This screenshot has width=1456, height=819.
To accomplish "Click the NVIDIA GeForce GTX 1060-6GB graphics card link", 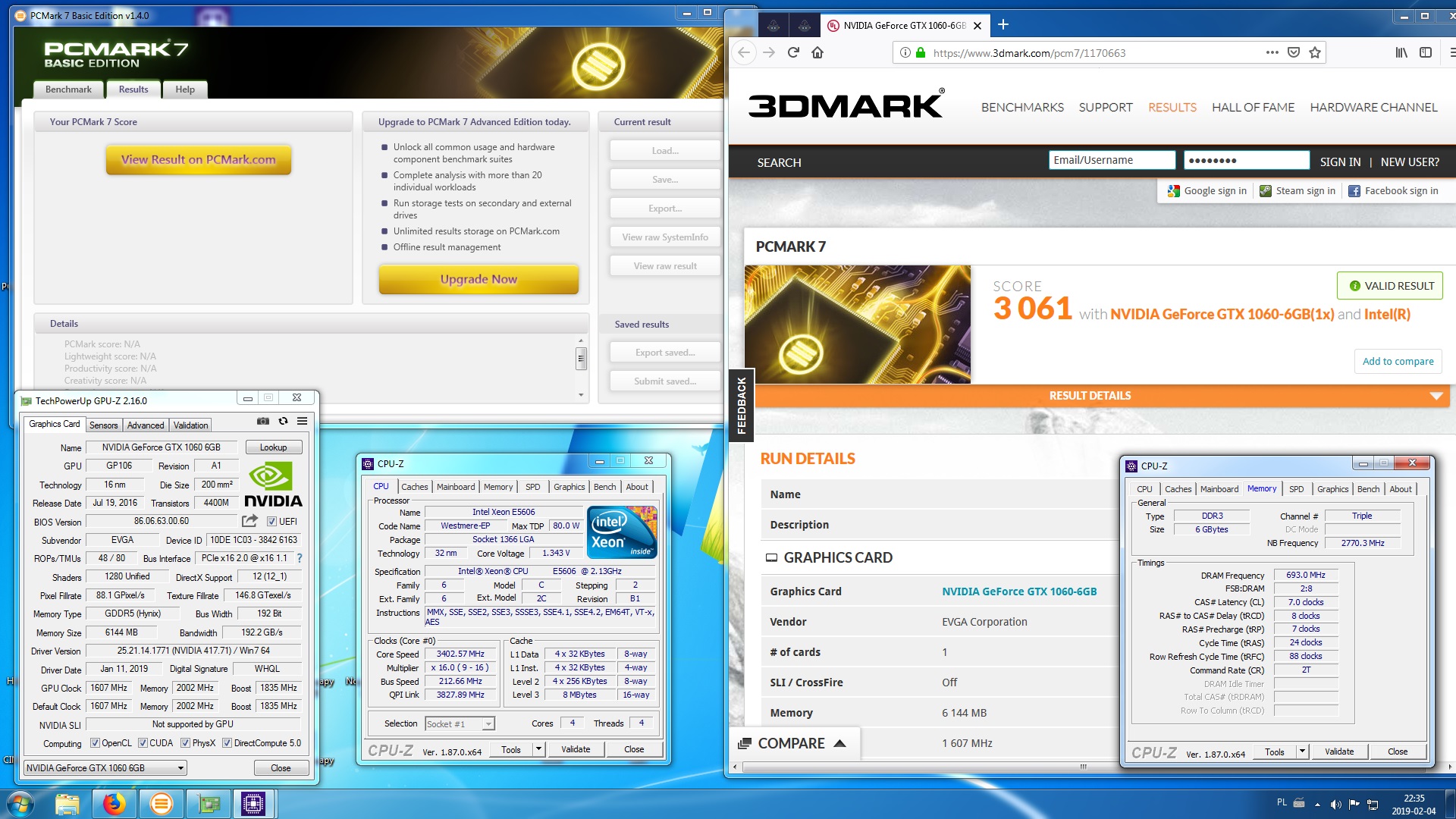I will coord(1019,591).
